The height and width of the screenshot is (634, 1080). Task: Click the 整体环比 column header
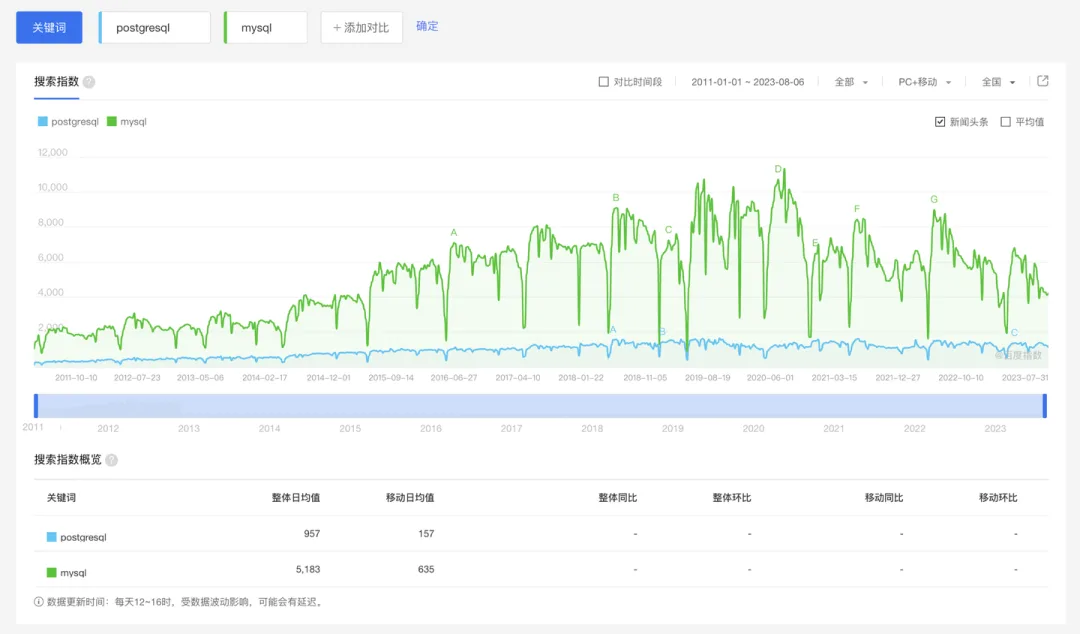click(x=731, y=498)
